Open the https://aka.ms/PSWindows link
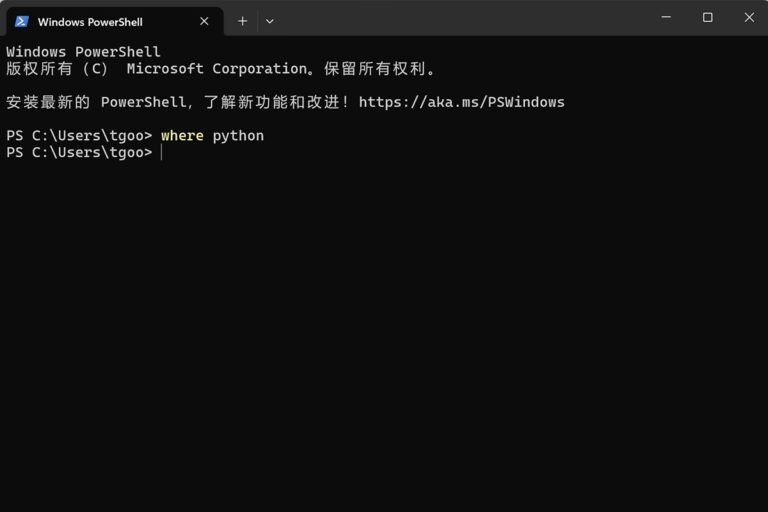The image size is (768, 512). 461,102
